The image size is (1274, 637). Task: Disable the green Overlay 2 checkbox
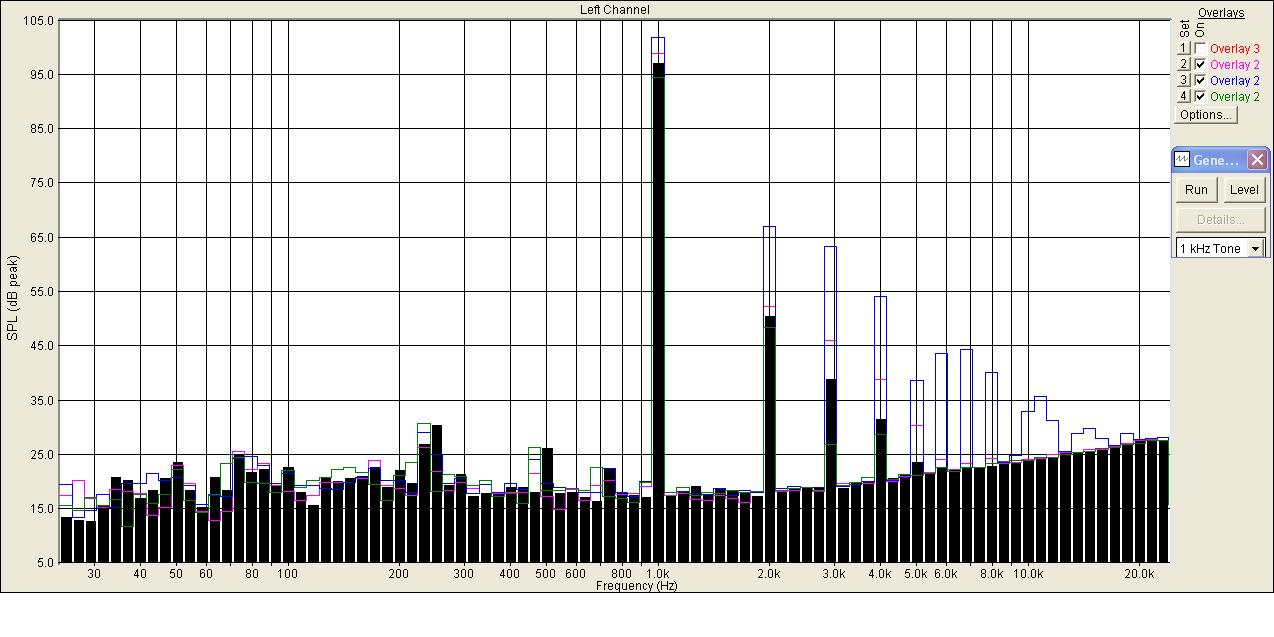(1200, 97)
